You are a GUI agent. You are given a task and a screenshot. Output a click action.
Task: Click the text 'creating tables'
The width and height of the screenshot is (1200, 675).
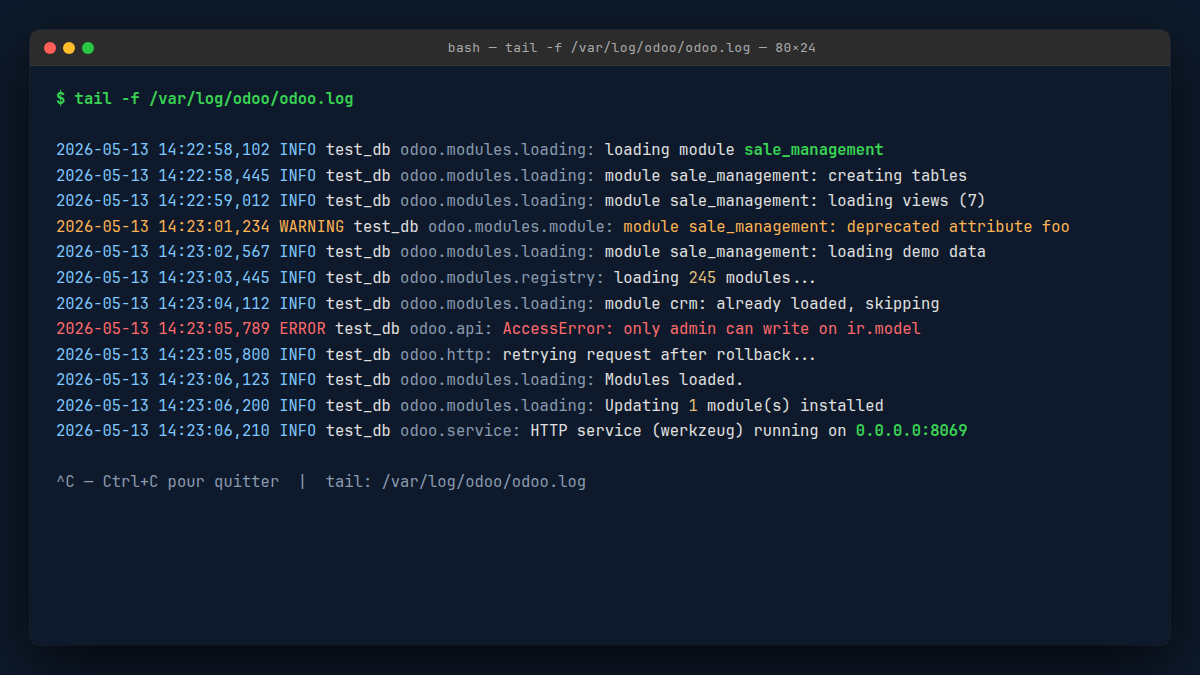tap(898, 176)
